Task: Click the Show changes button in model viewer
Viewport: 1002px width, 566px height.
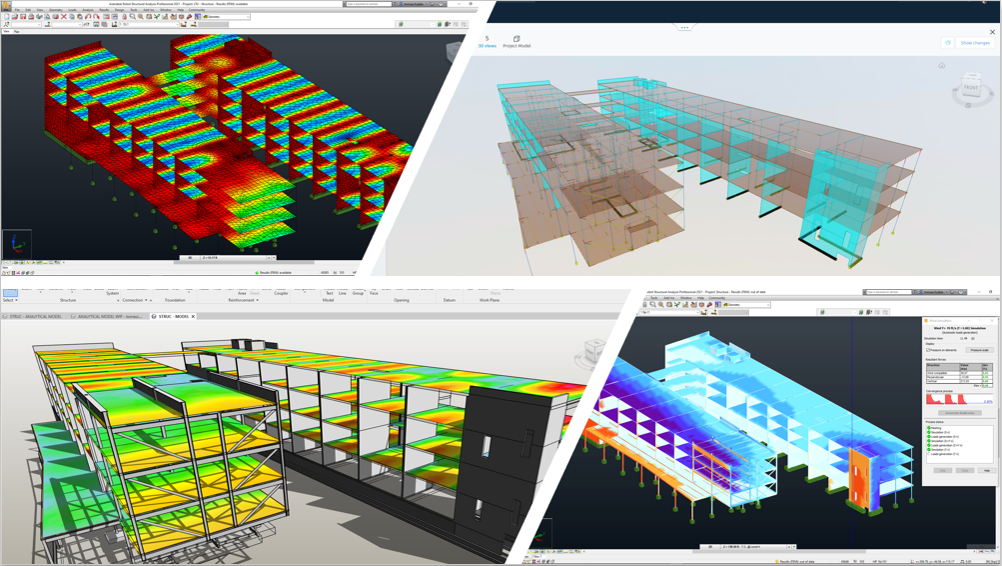Action: point(975,43)
